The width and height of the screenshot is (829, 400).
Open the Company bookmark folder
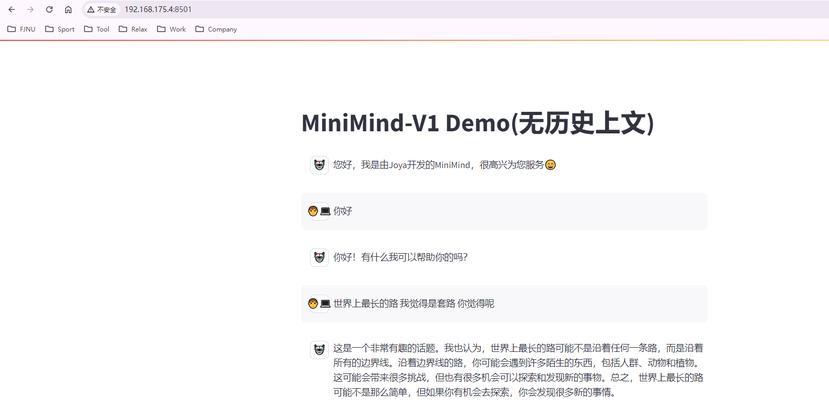pos(216,29)
